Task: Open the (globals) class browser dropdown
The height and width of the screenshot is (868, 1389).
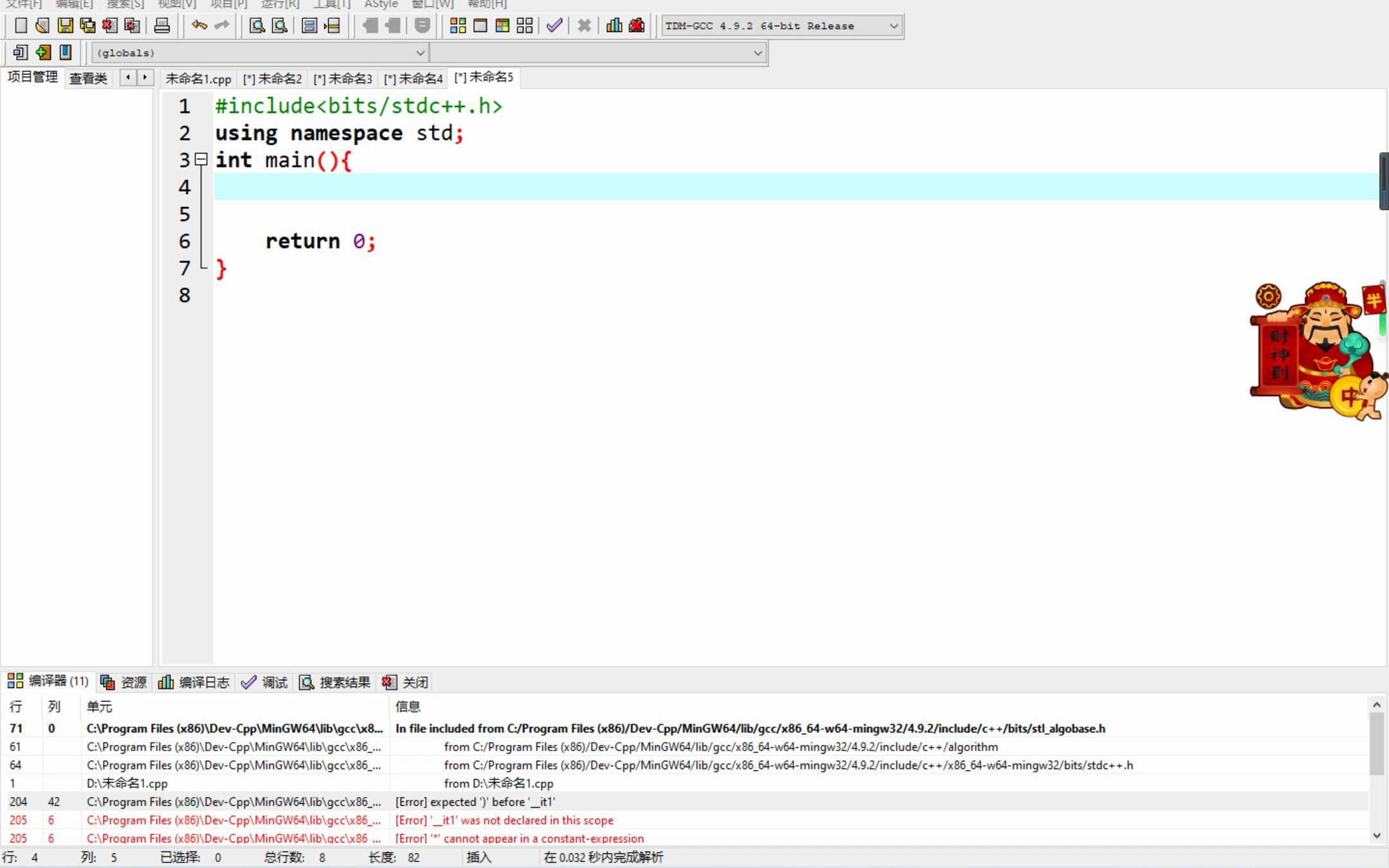Action: (419, 53)
